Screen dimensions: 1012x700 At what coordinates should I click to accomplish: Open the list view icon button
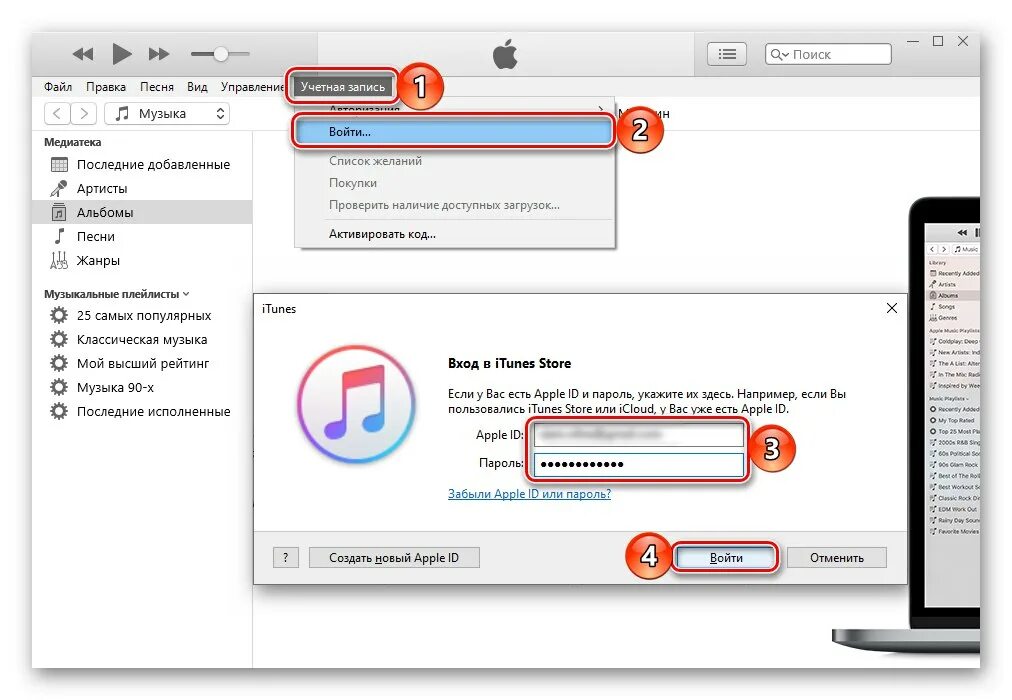point(727,54)
